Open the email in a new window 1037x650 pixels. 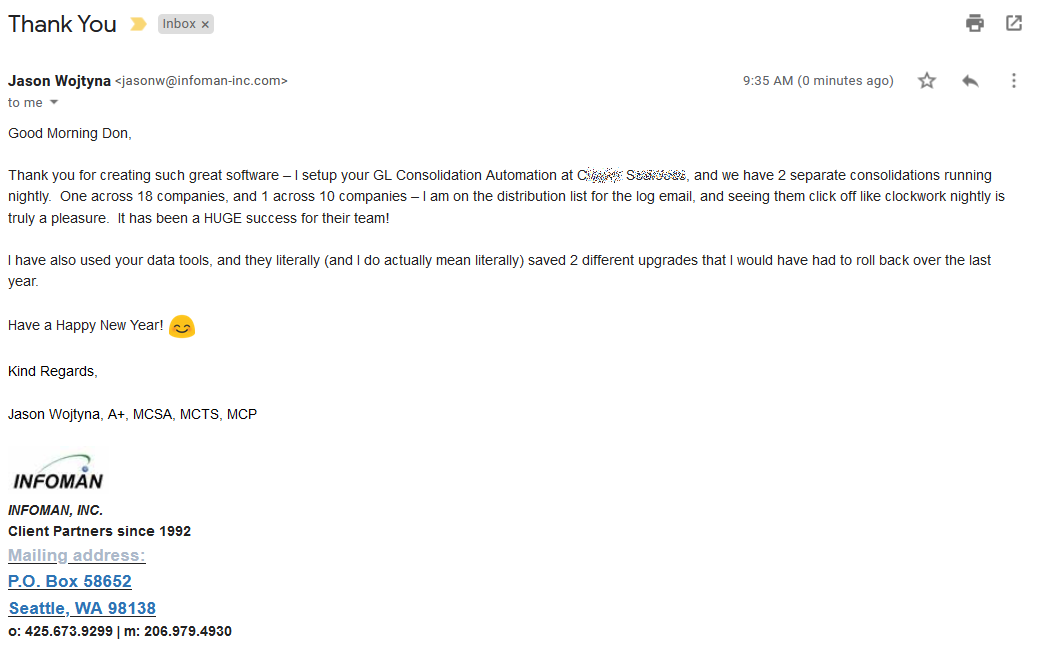pyautogui.click(x=1014, y=23)
